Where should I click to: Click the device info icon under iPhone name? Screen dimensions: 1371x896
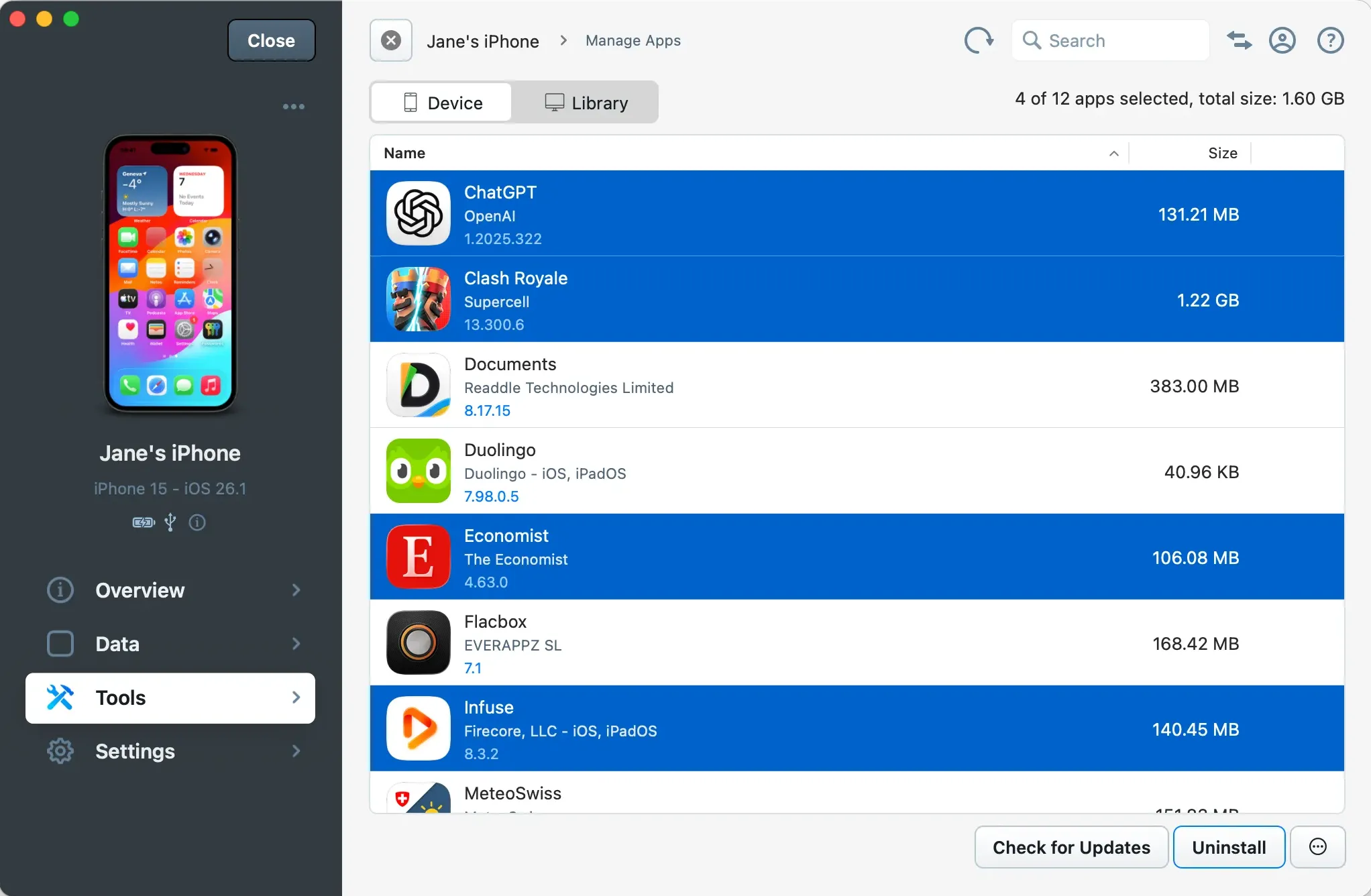(197, 522)
